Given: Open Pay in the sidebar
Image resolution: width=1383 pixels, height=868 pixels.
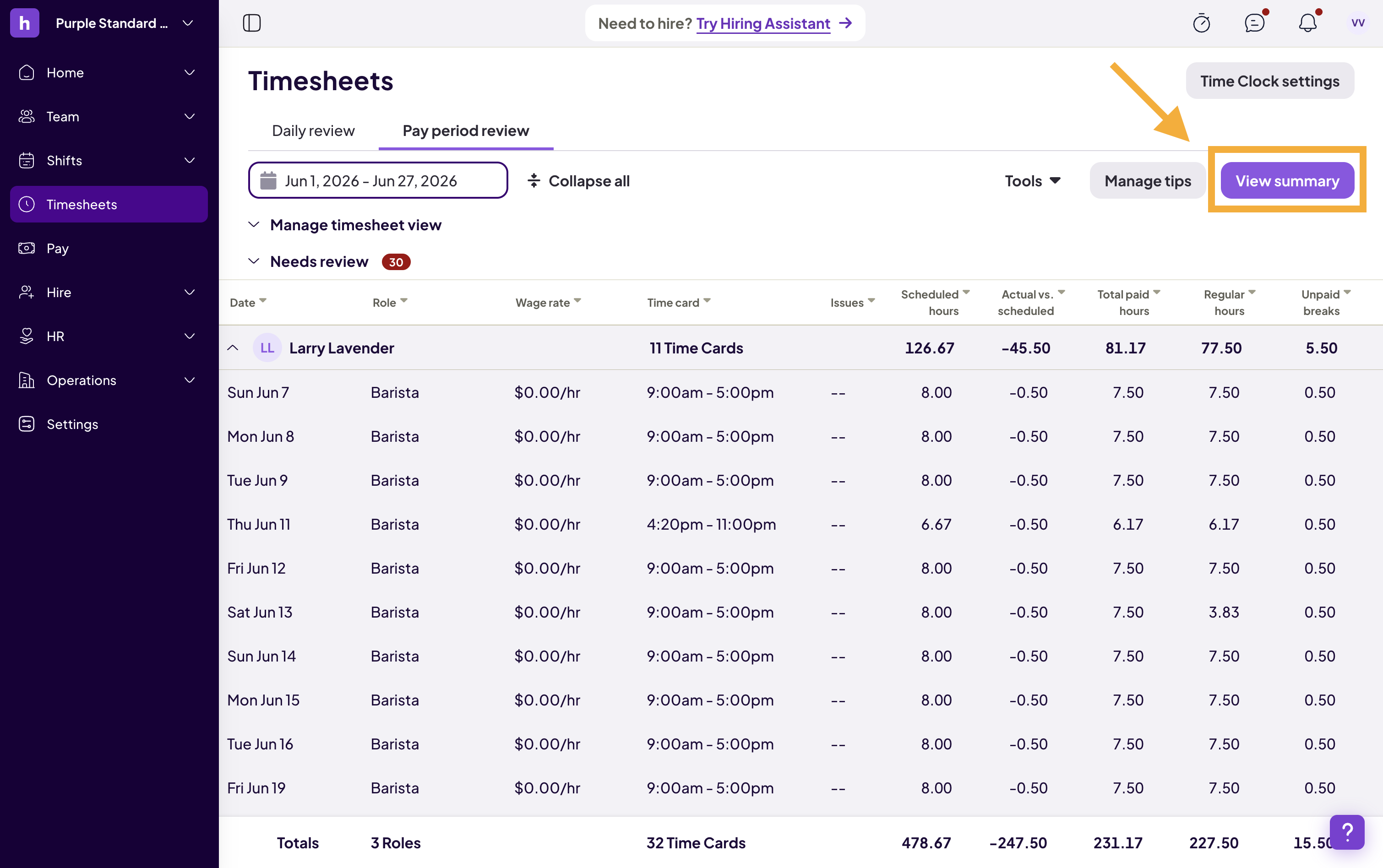Looking at the screenshot, I should tap(109, 249).
